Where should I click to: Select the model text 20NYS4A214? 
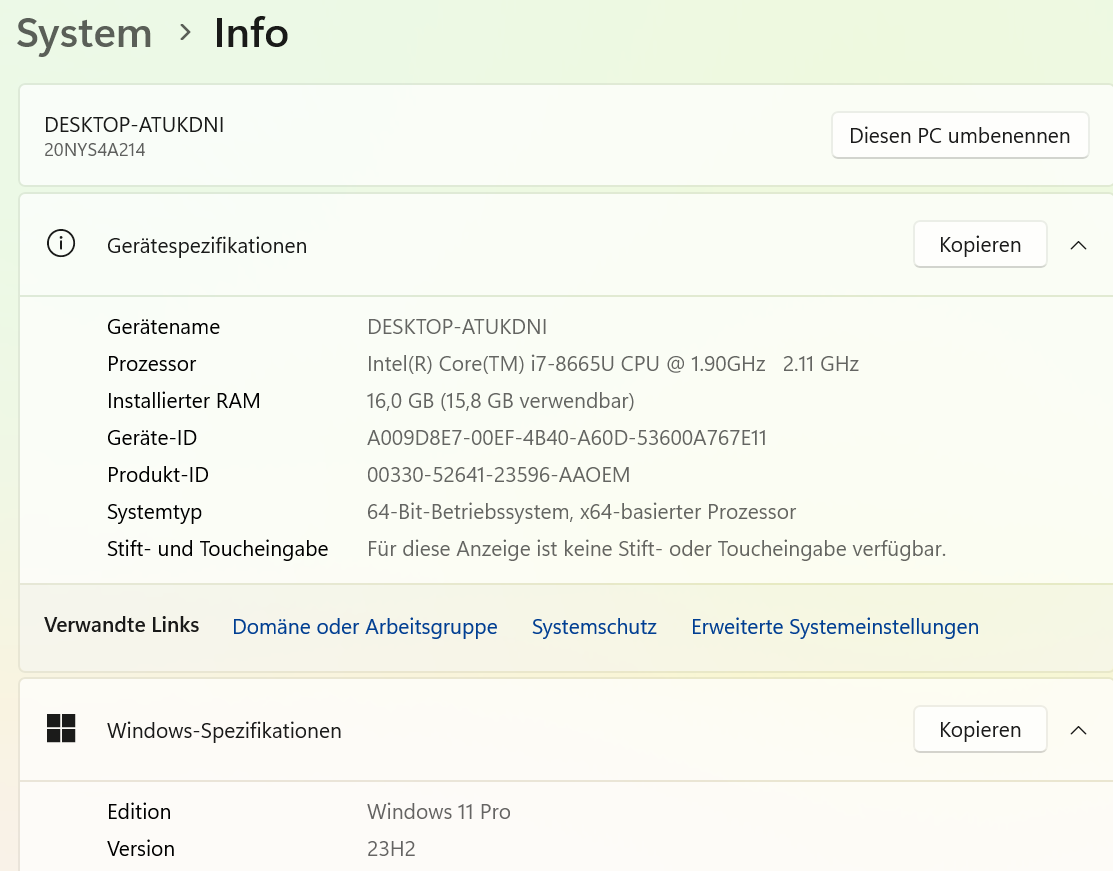tap(94, 150)
